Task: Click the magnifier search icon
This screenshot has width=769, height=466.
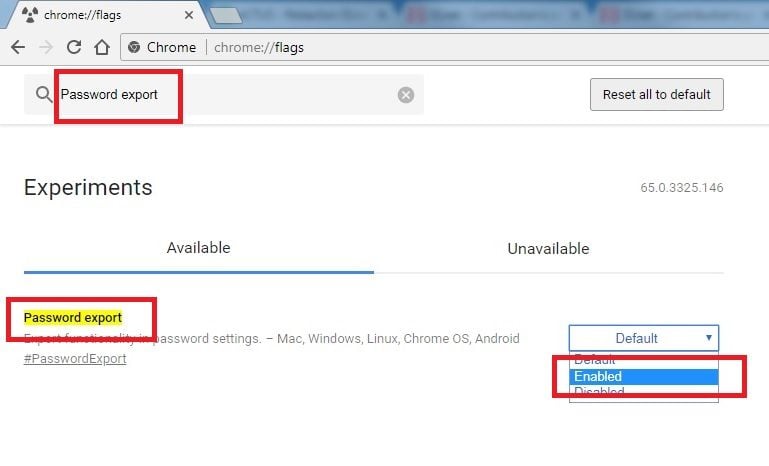Action: click(44, 94)
